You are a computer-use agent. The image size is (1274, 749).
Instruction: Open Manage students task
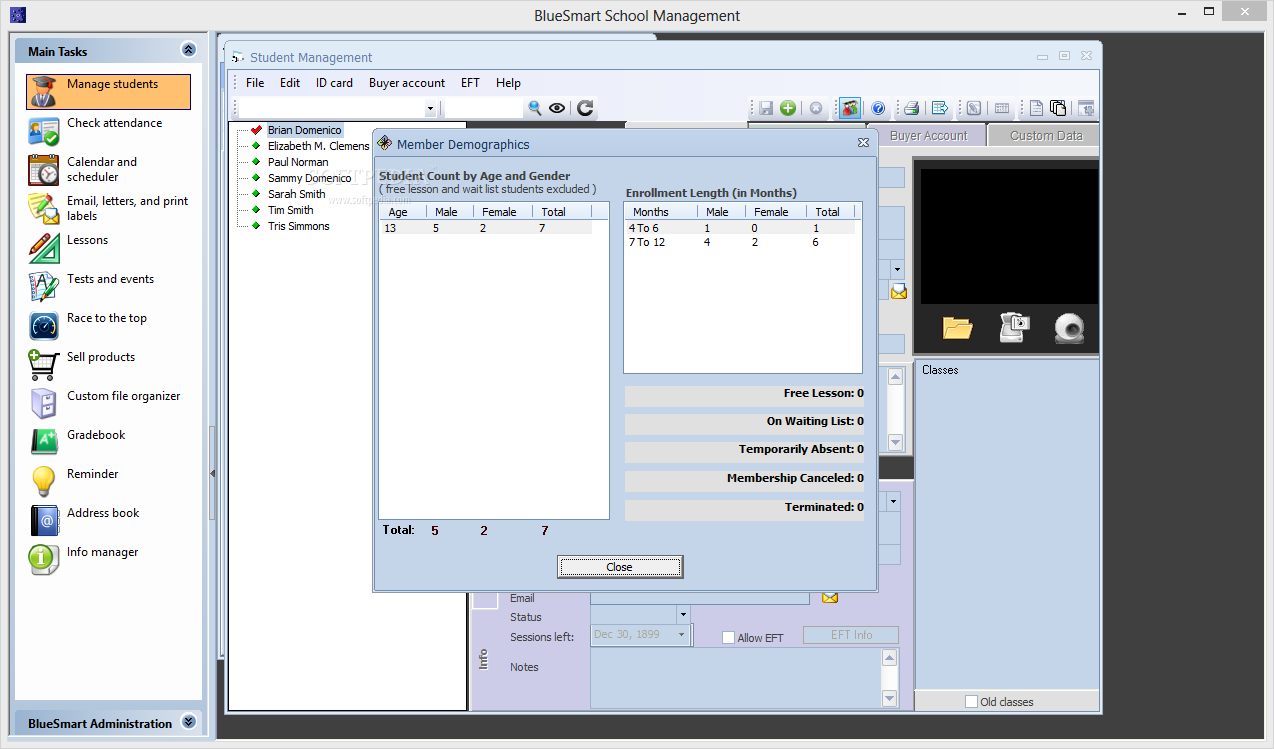[x=108, y=92]
